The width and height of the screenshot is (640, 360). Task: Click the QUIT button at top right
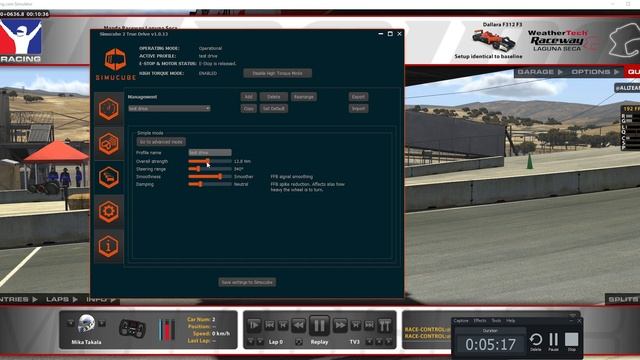pyautogui.click(x=632, y=72)
